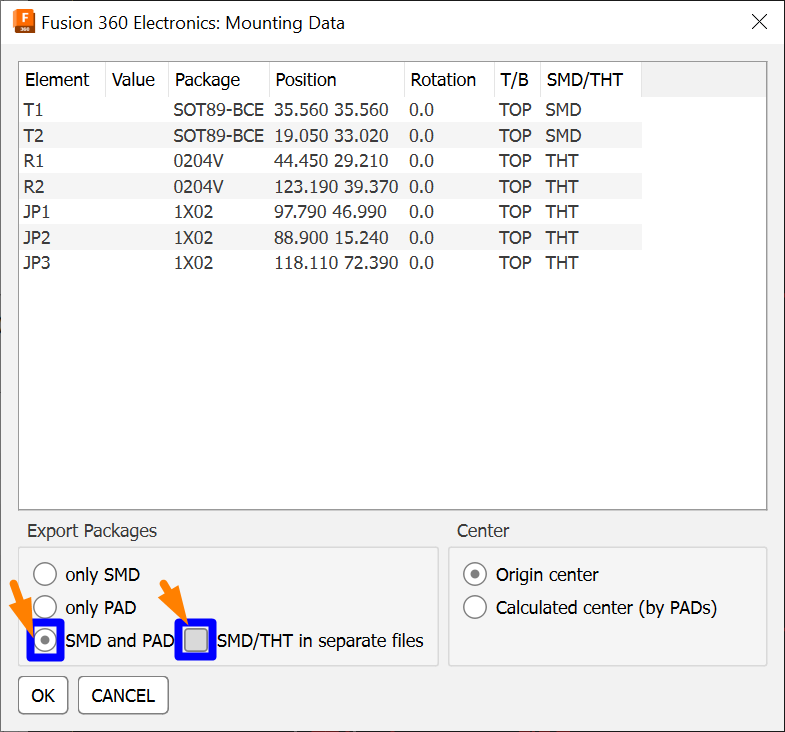
Task: Click 0204V package in R1 row
Action: (x=198, y=161)
